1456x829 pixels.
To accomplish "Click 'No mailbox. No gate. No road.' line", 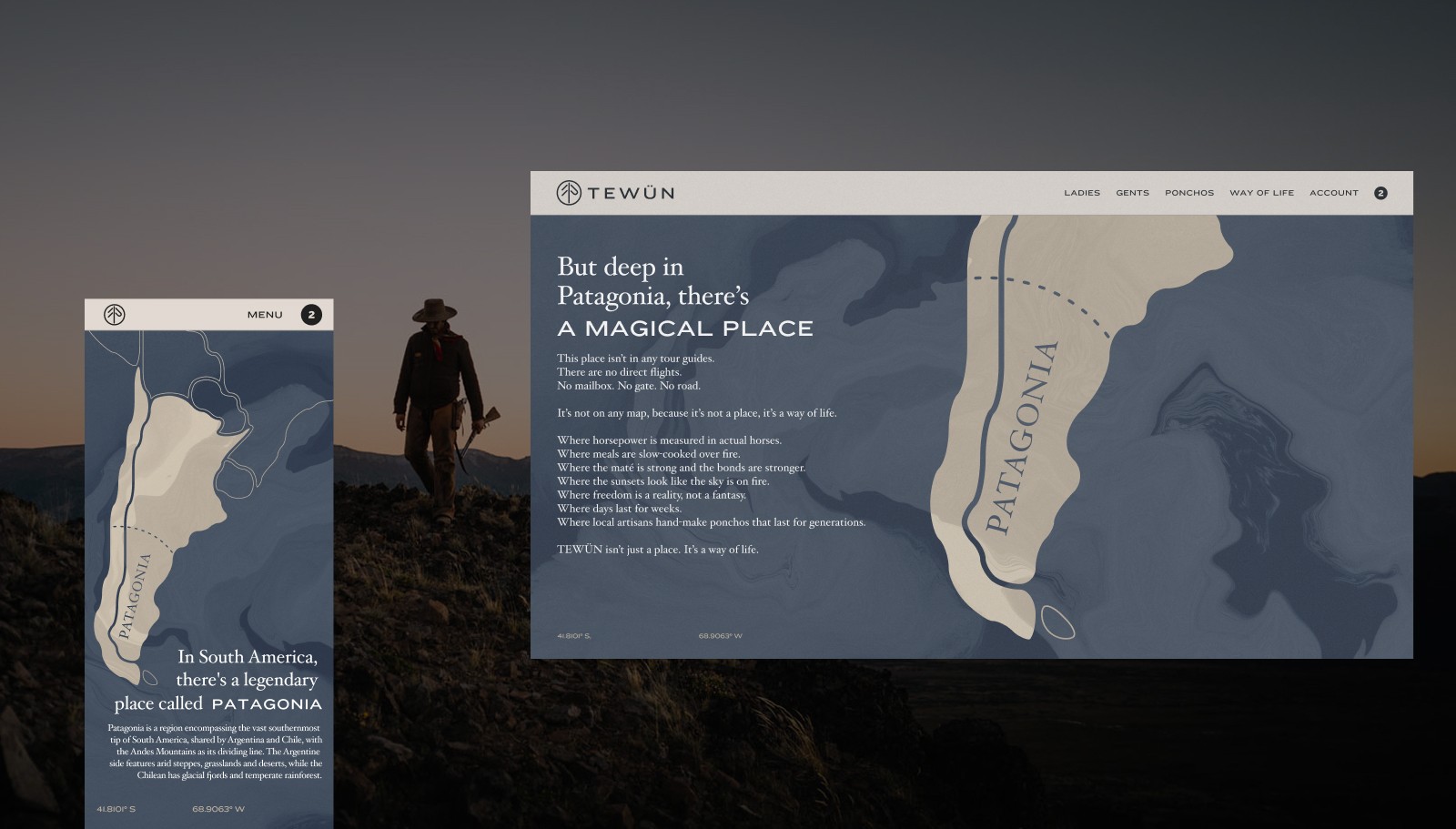I will click(x=629, y=386).
